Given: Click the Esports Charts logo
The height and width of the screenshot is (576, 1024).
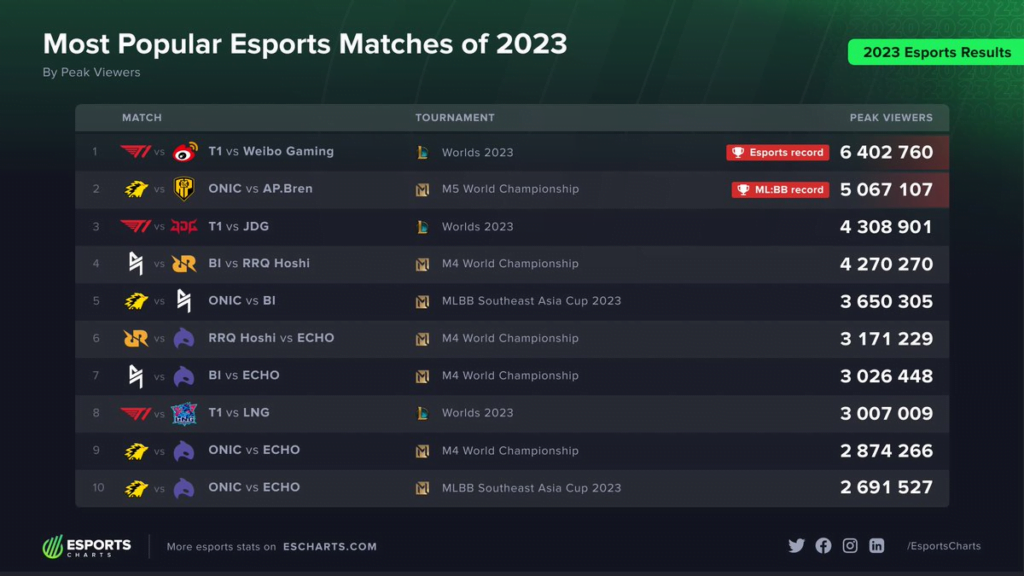Looking at the screenshot, I should point(87,546).
